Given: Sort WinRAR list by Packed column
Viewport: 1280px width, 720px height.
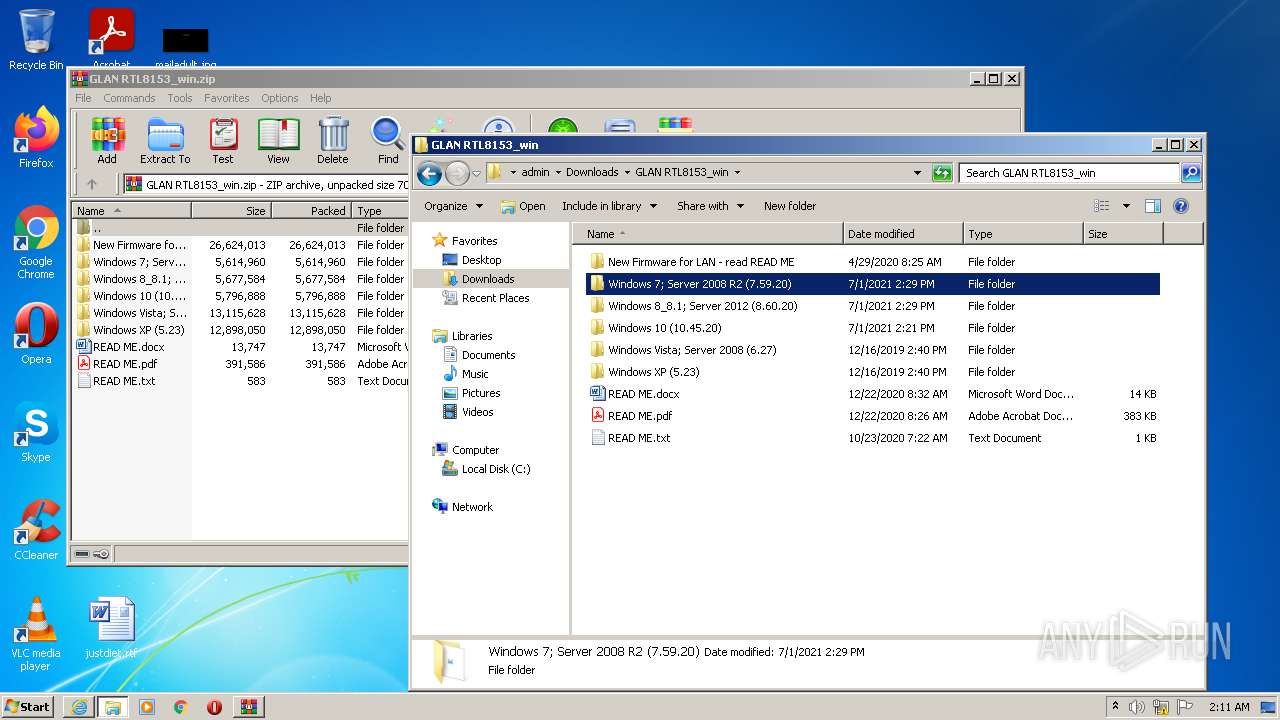Looking at the screenshot, I should point(311,211).
